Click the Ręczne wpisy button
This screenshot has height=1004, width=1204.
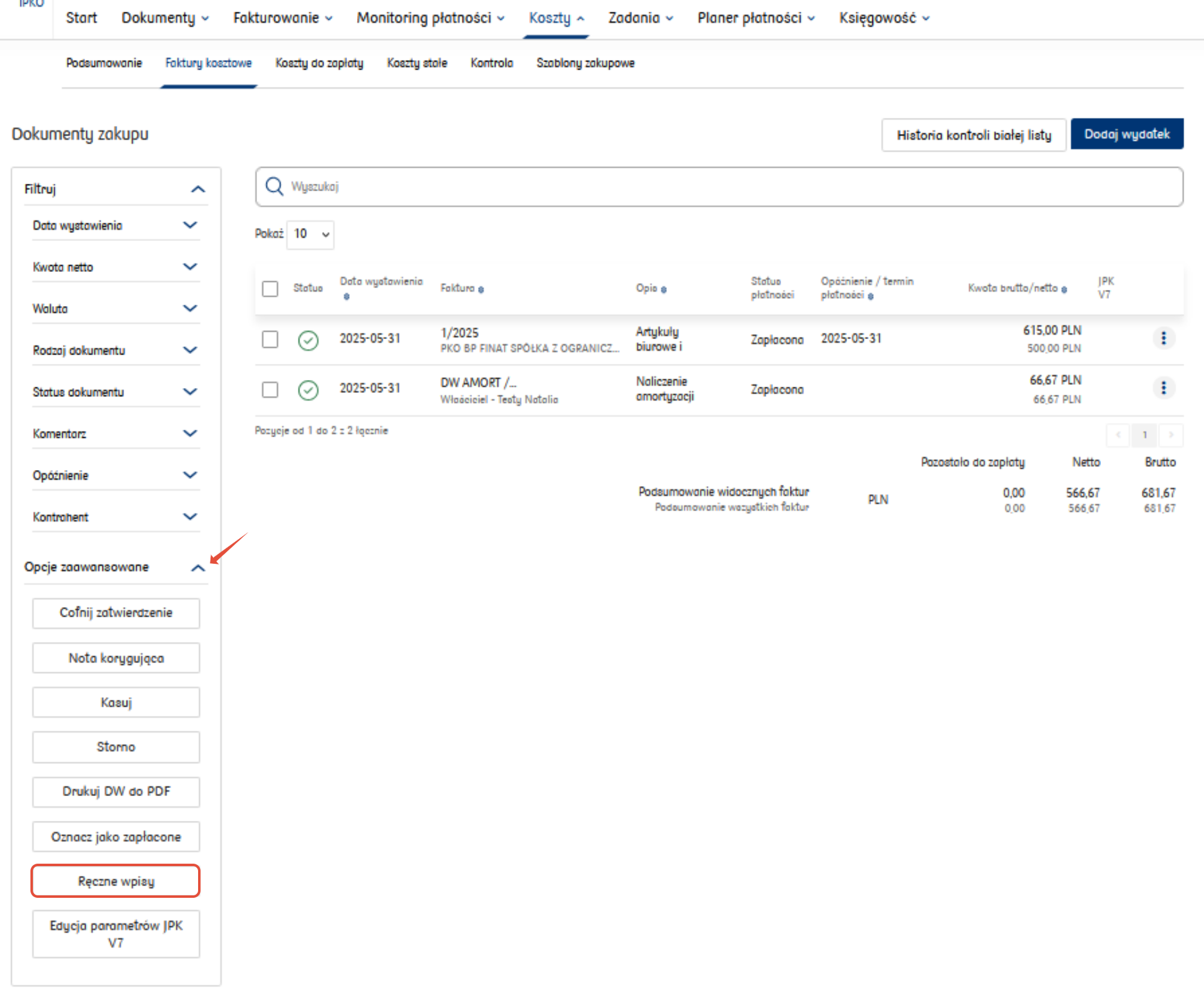(x=115, y=881)
